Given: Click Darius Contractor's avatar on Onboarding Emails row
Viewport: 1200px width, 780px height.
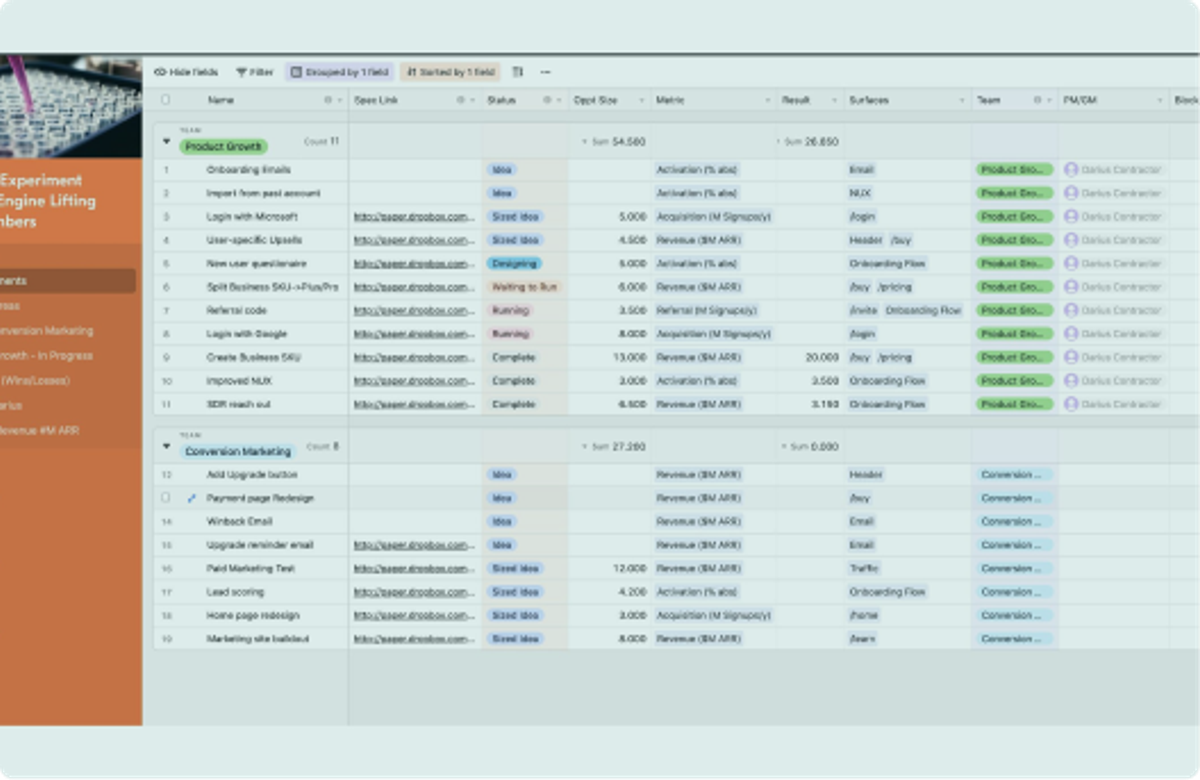Looking at the screenshot, I should point(1071,169).
